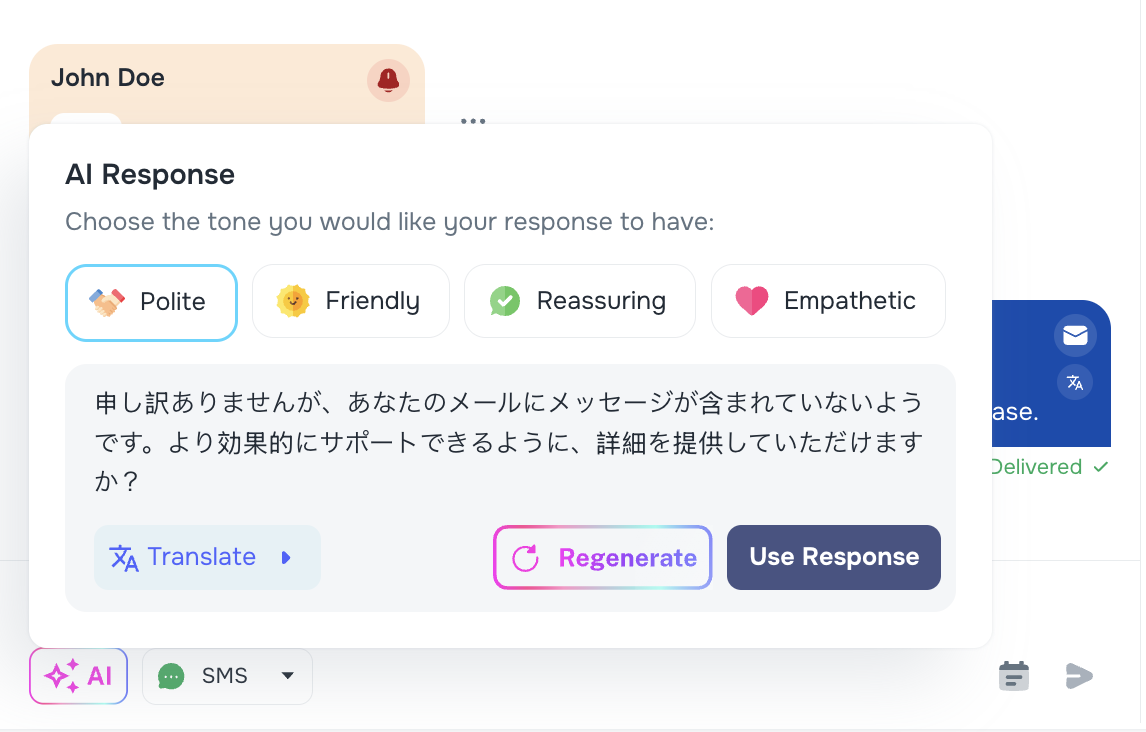The width and height of the screenshot is (1146, 732).
Task: Open the email envelope icon on the blue message
Action: tap(1075, 336)
